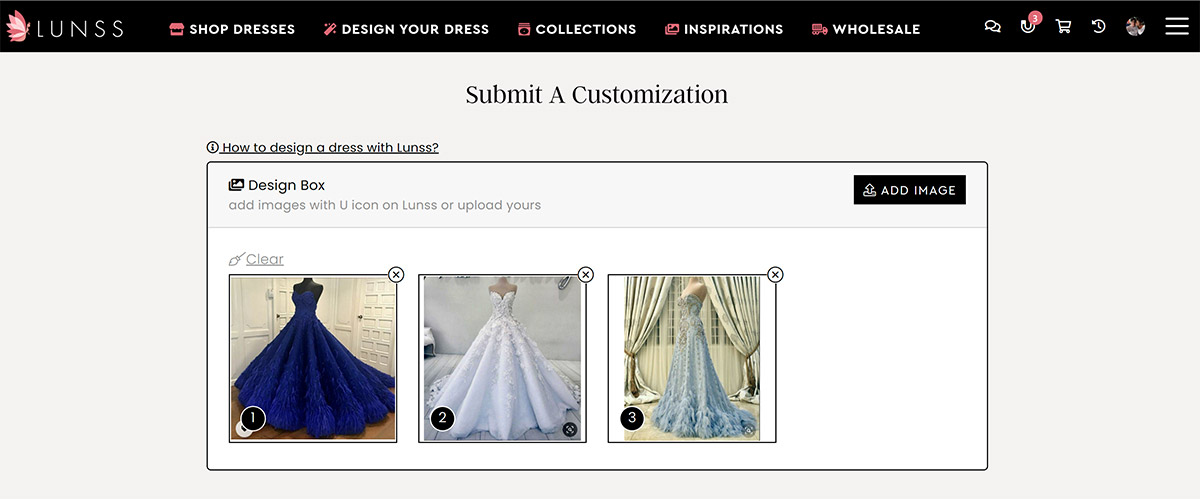Remove the royal blue gown image
Image resolution: width=1200 pixels, height=499 pixels.
396,275
